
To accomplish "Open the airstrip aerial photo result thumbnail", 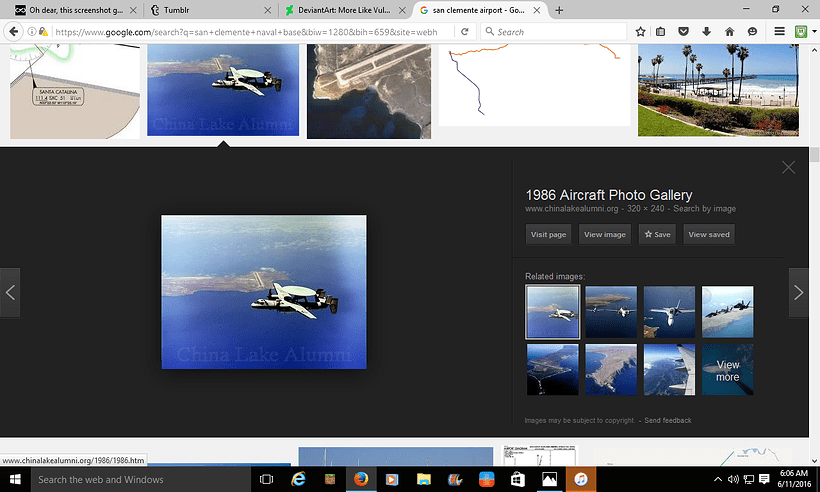I will click(369, 91).
